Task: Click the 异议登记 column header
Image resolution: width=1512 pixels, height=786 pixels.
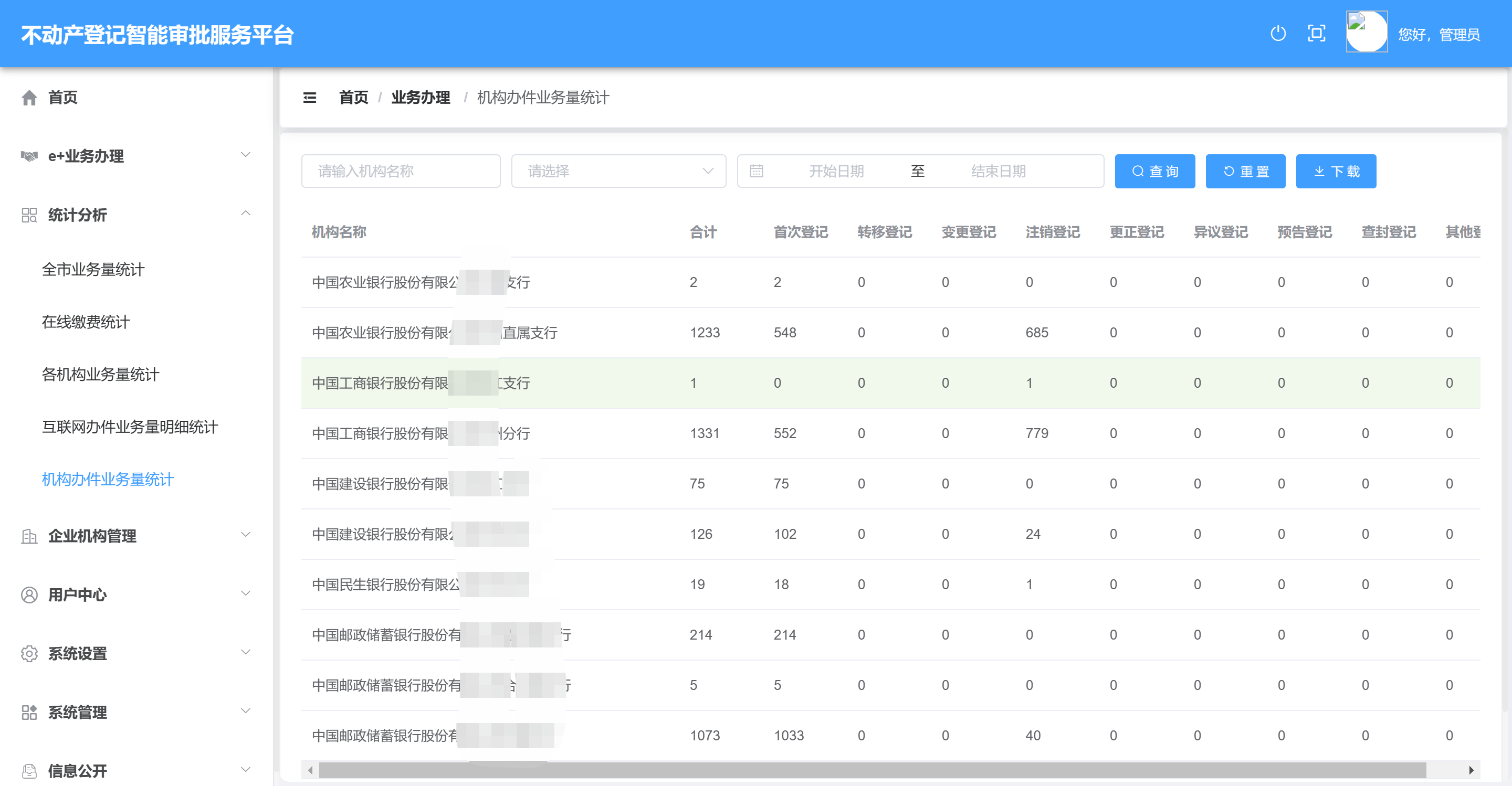Action: click(1220, 232)
